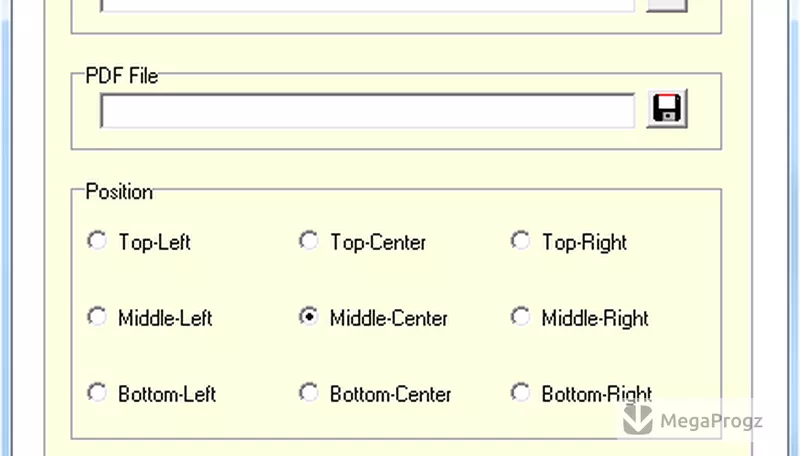Click the partially visible top browse button
The image size is (800, 456).
pos(667,6)
